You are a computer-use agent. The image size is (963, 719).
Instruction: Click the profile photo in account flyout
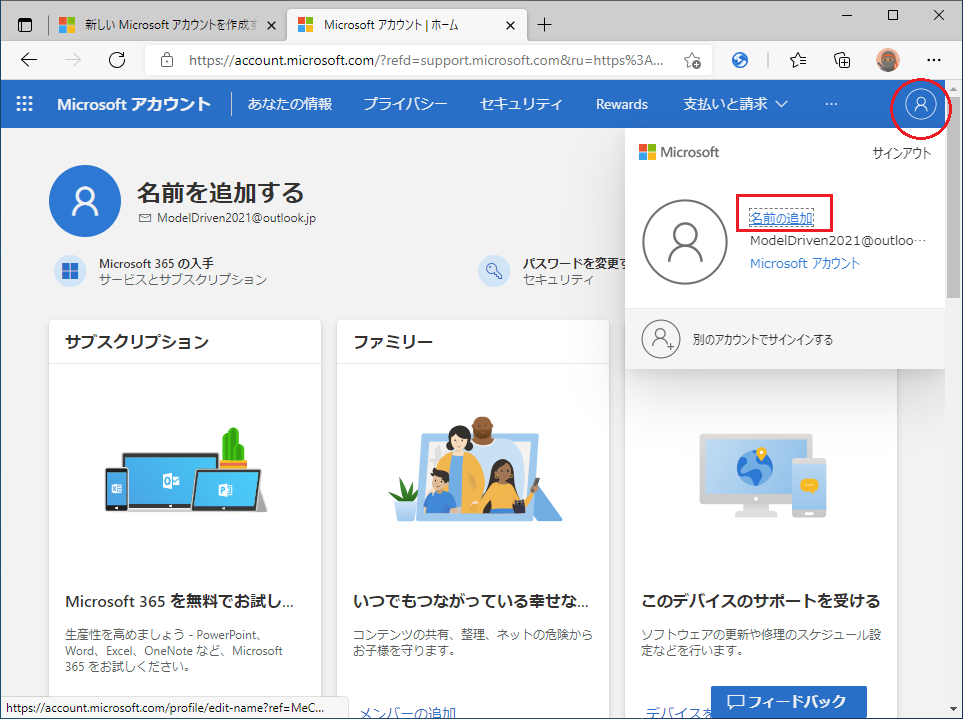coord(685,242)
